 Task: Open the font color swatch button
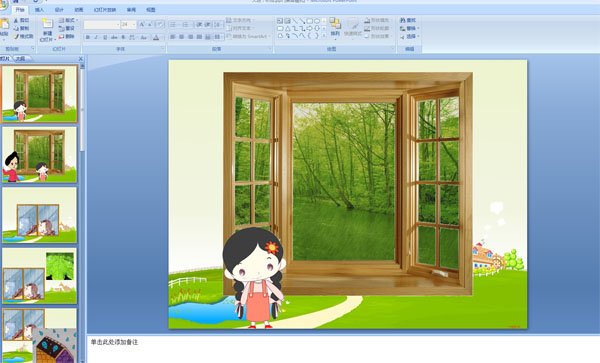click(156, 37)
